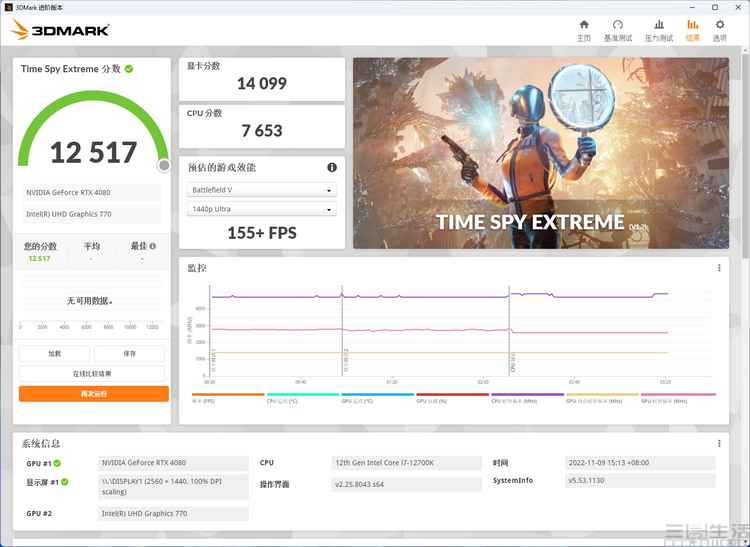Click the 2022-11-09 15:13 +08:00 time field
Viewport: 750px width, 547px height.
coord(640,463)
